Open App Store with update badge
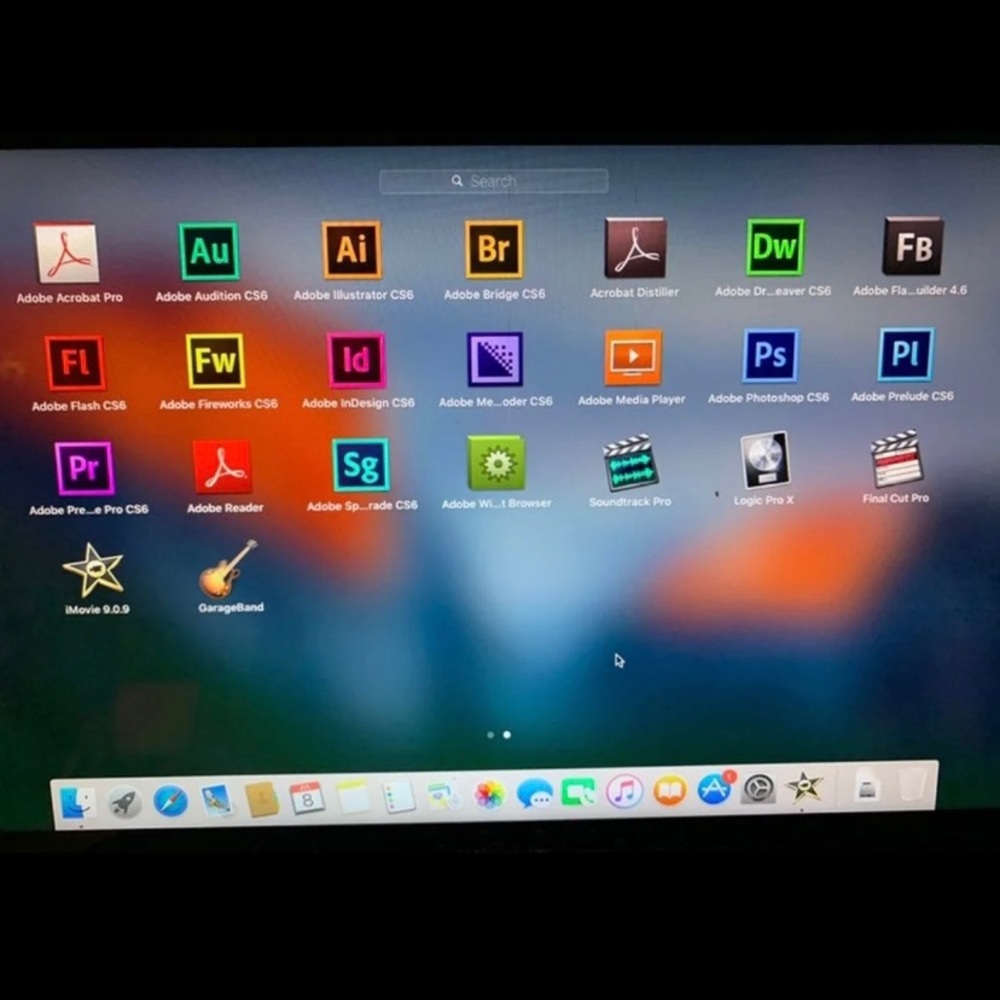 (716, 789)
